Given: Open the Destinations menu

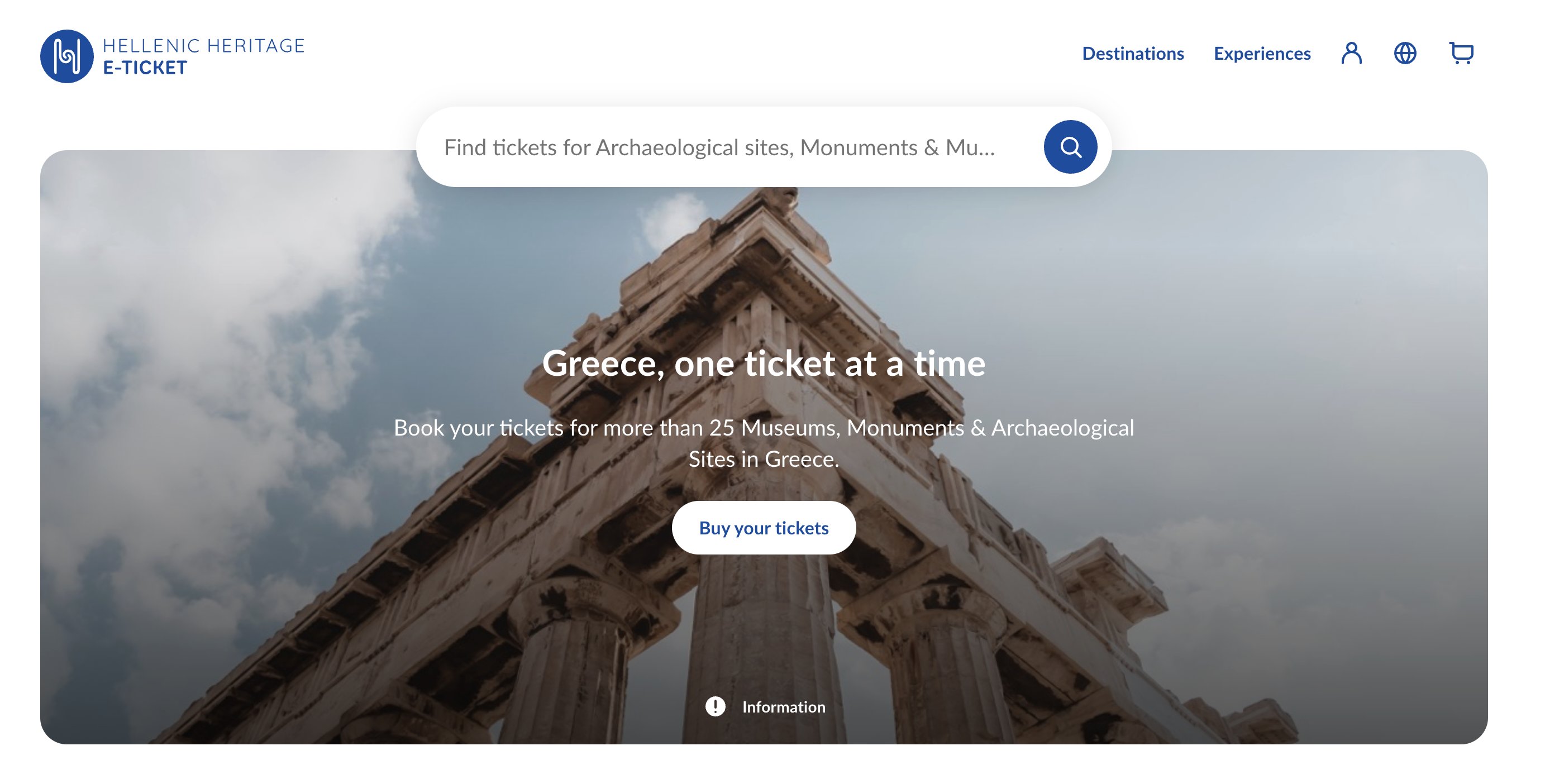Looking at the screenshot, I should point(1132,54).
